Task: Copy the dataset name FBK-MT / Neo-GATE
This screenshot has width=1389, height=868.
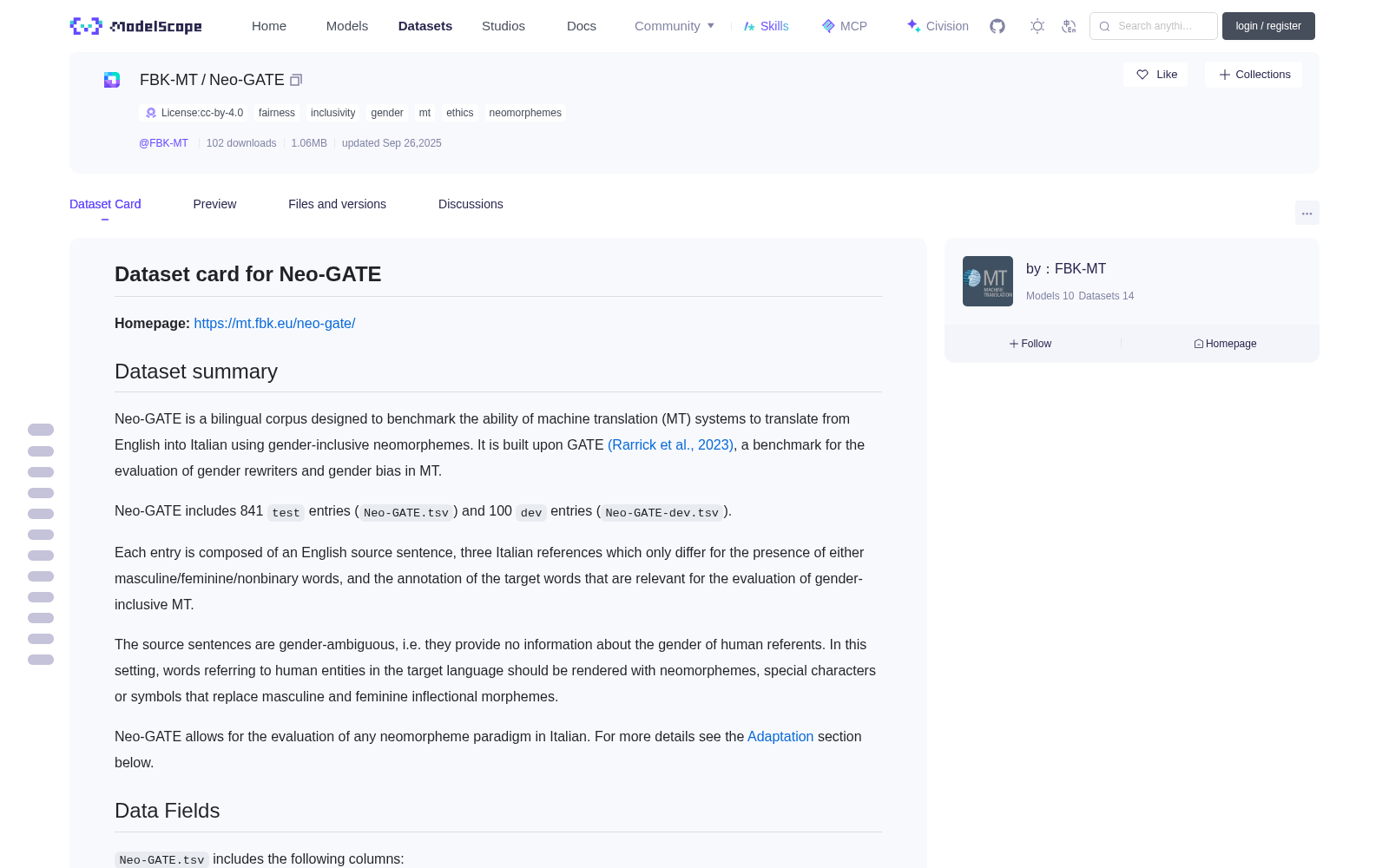Action: [x=296, y=80]
